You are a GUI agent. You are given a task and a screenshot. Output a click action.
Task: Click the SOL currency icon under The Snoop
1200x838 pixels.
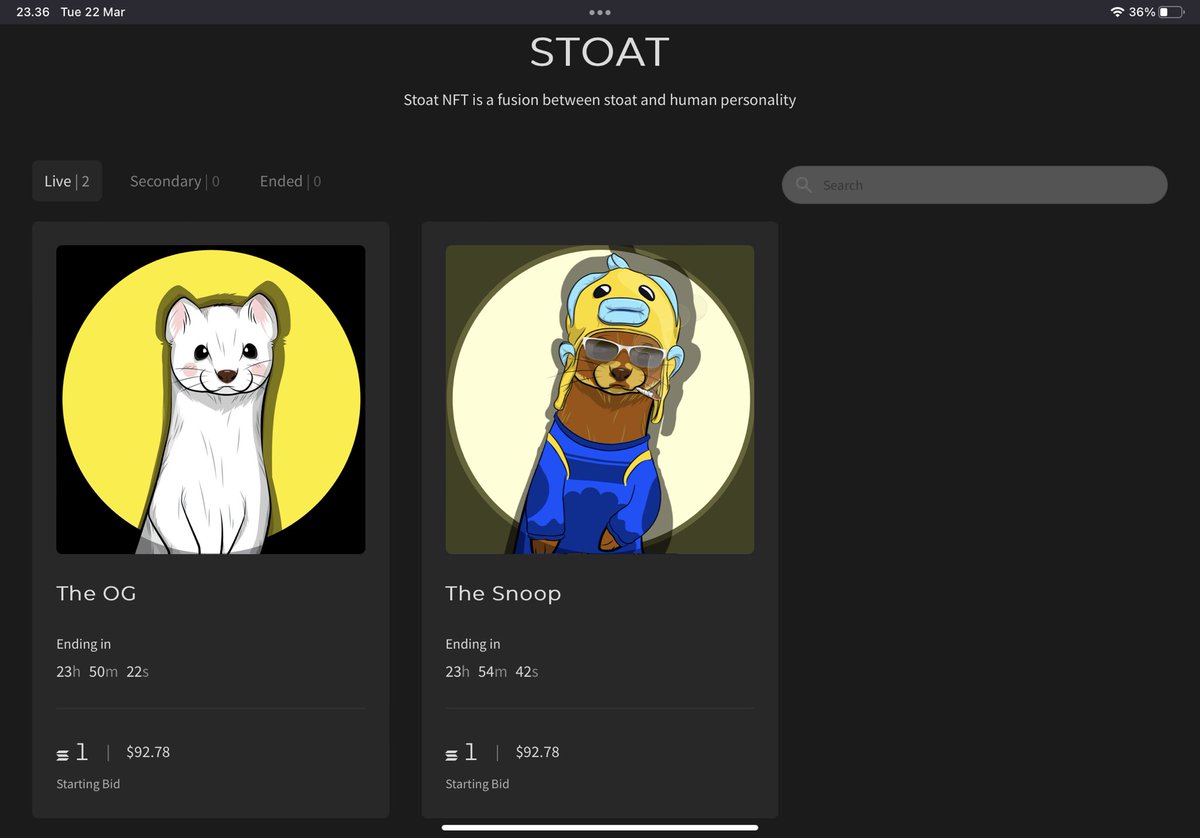pyautogui.click(x=452, y=752)
